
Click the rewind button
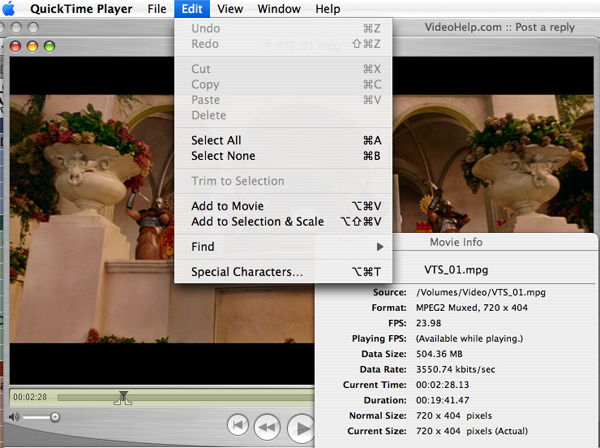tap(267, 427)
